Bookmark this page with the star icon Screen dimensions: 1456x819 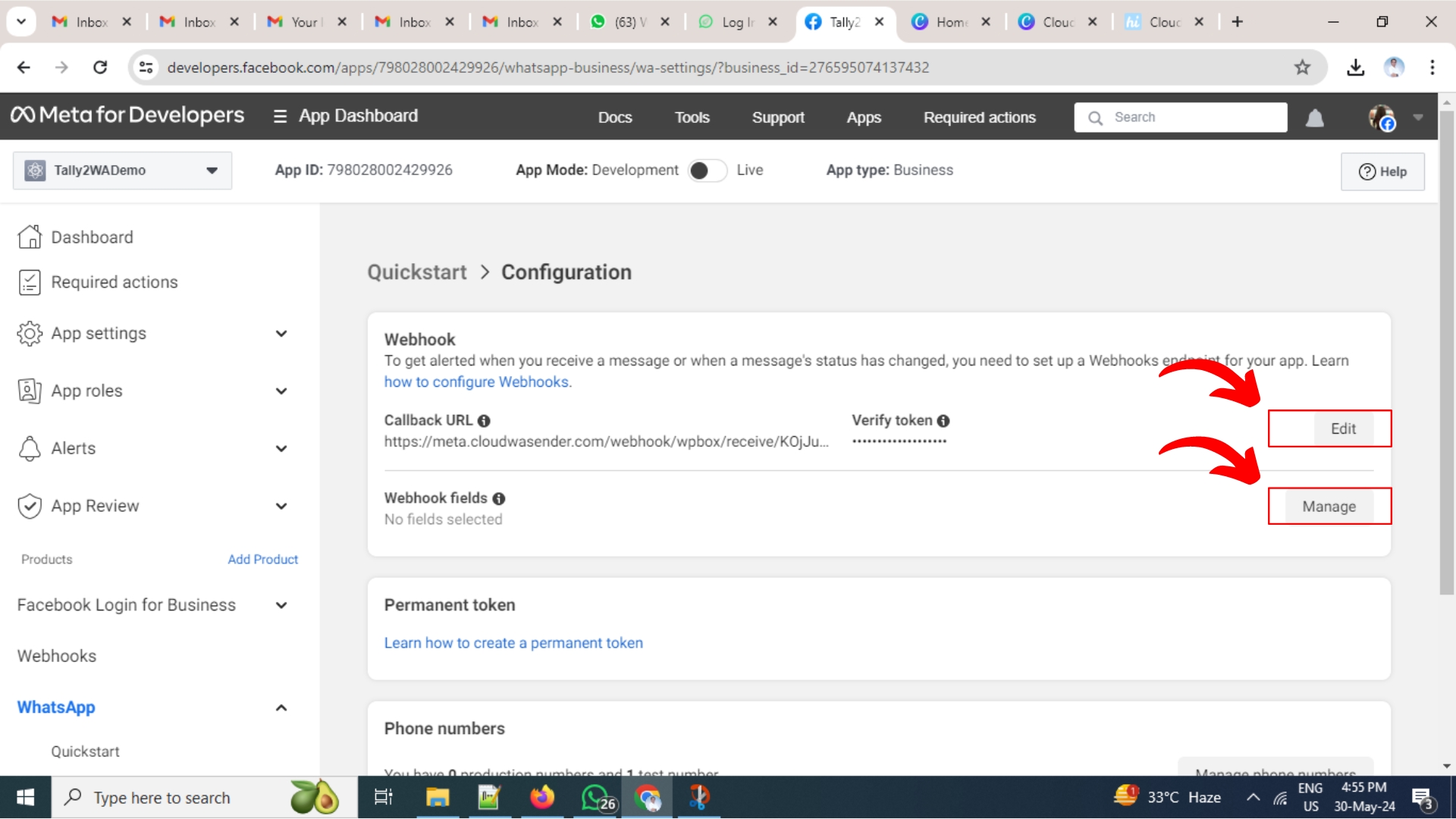pyautogui.click(x=1302, y=67)
